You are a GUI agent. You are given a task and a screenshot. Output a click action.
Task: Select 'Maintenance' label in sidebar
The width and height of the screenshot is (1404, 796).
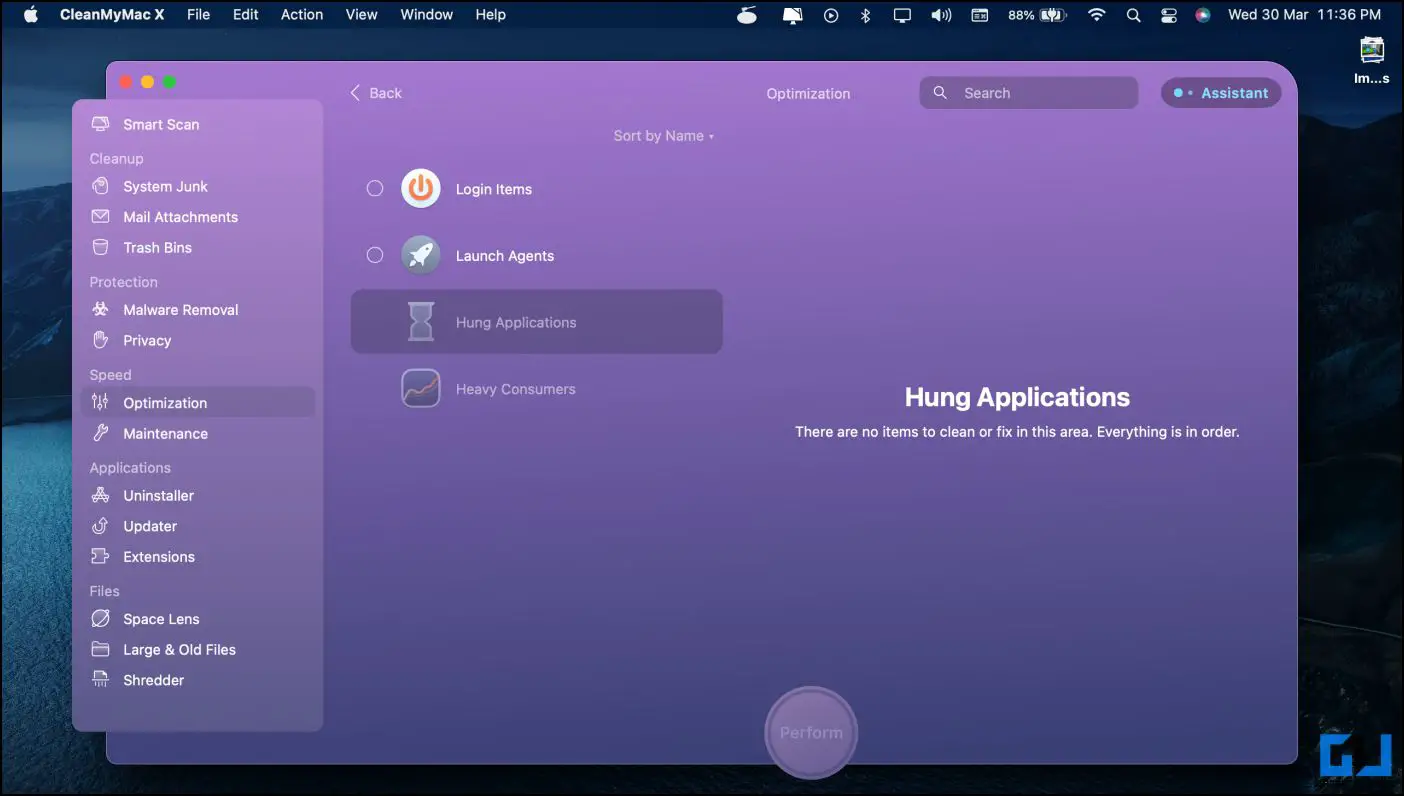pyautogui.click(x=165, y=433)
